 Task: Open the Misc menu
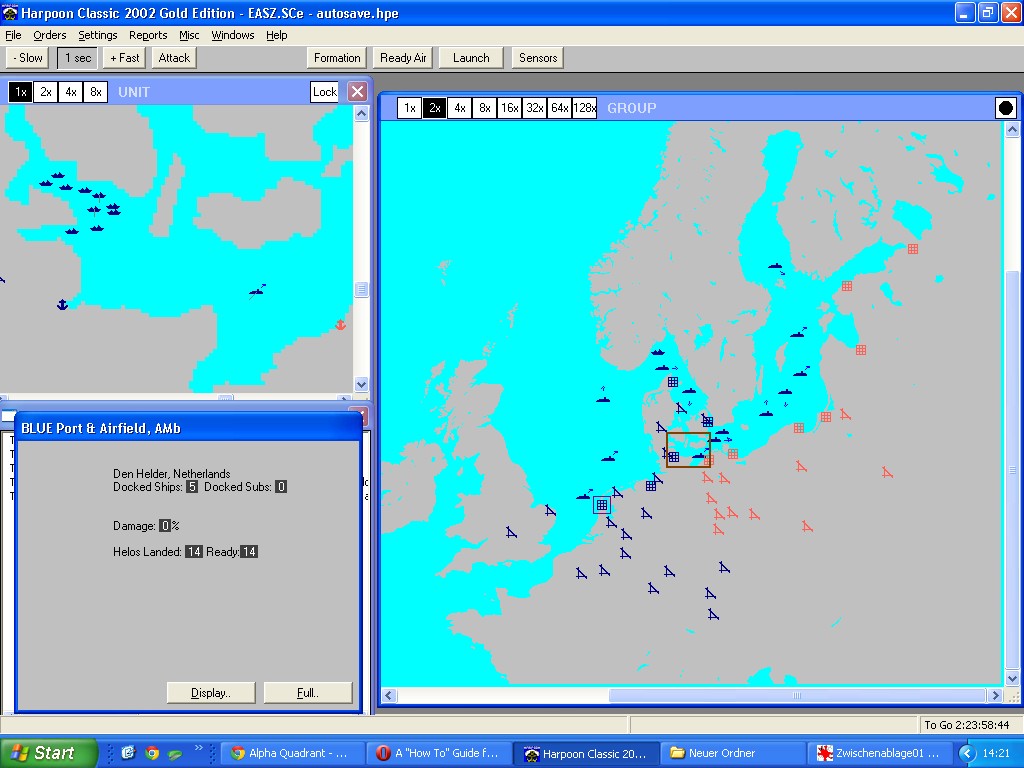(189, 35)
